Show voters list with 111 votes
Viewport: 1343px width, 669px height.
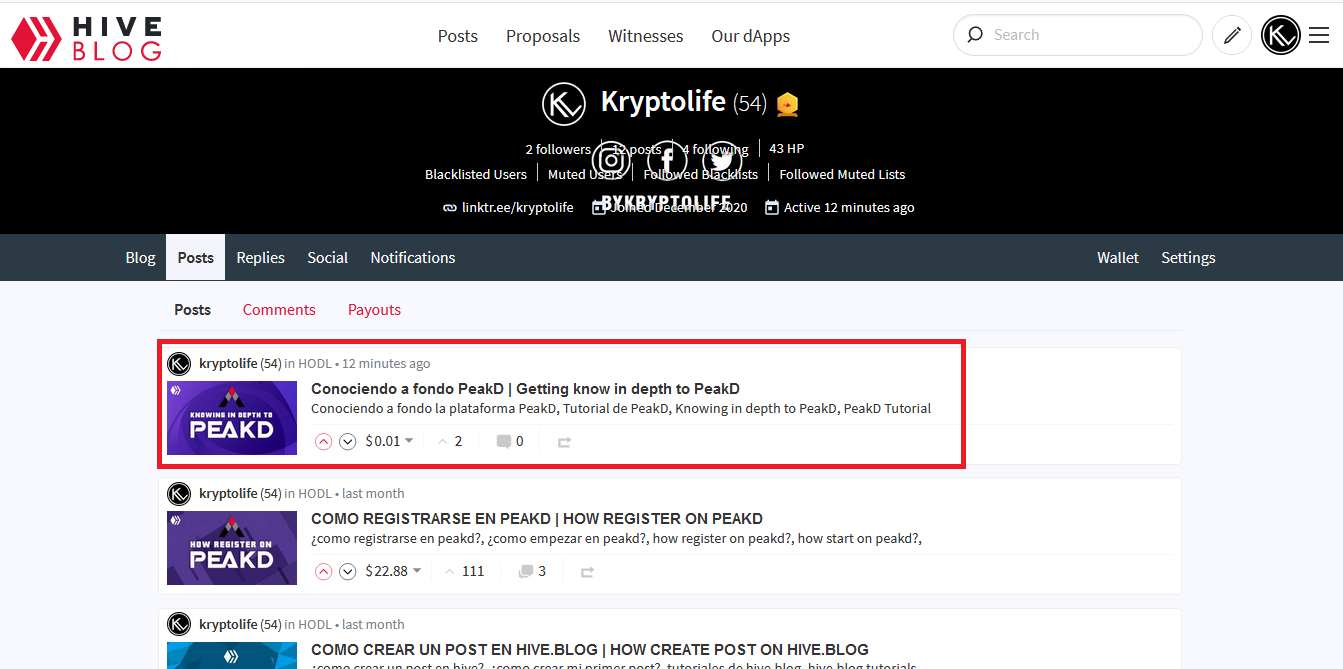pos(464,571)
